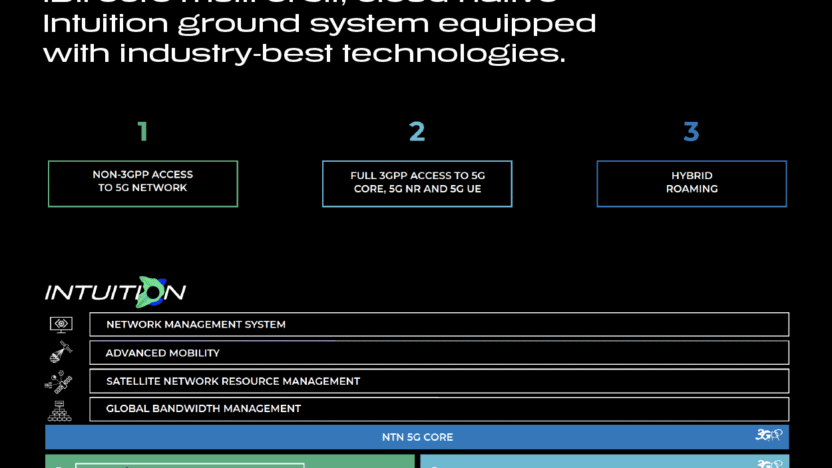Click the blue number 2
Image resolution: width=832 pixels, height=468 pixels.
pos(417,131)
